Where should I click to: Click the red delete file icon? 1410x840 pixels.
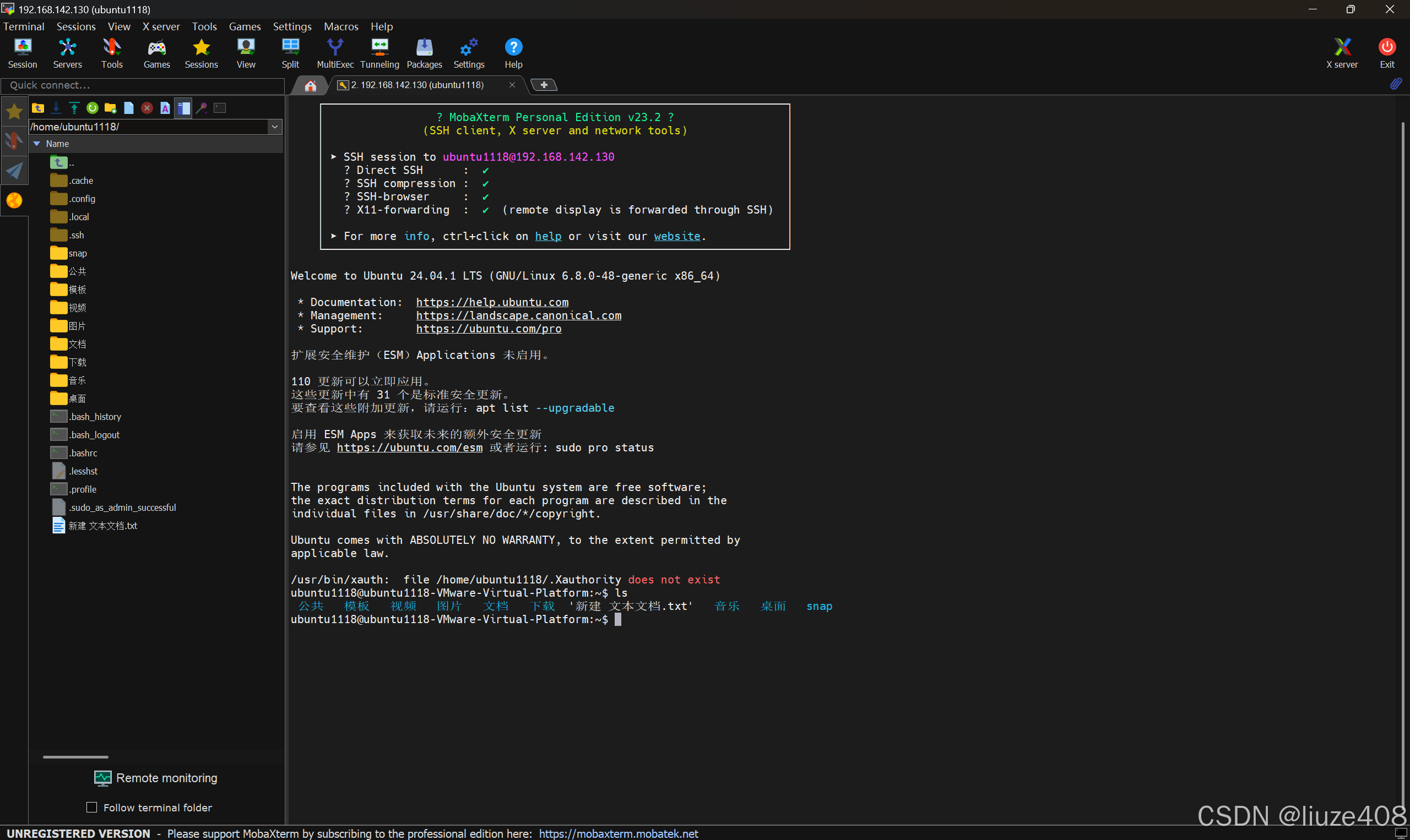point(147,108)
